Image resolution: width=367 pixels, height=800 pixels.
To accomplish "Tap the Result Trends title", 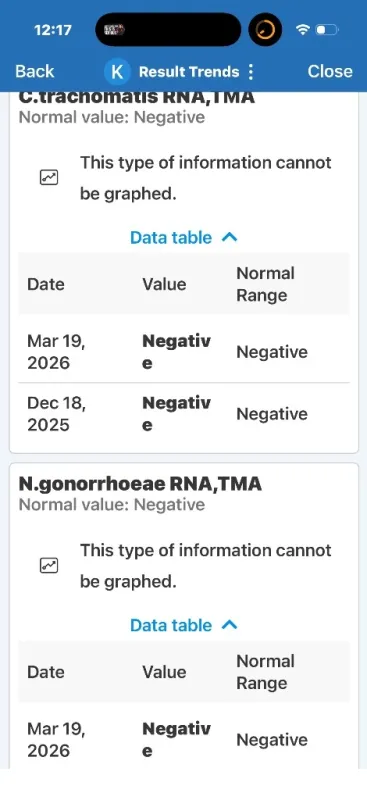I will 189,72.
